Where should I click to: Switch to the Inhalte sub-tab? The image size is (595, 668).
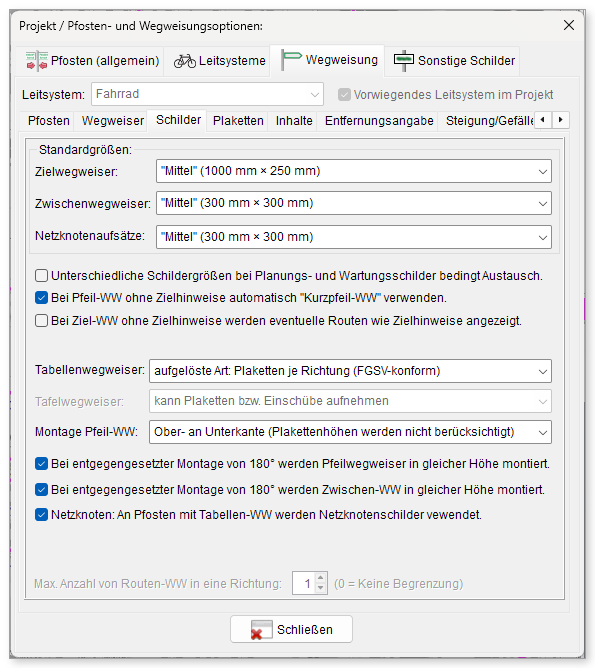point(294,121)
